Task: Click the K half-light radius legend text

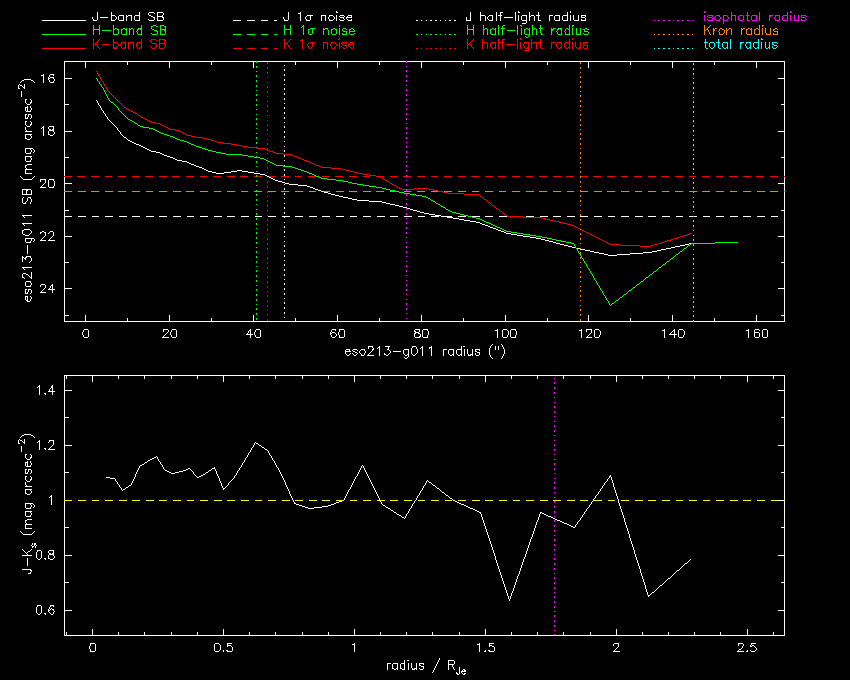Action: coord(527,45)
